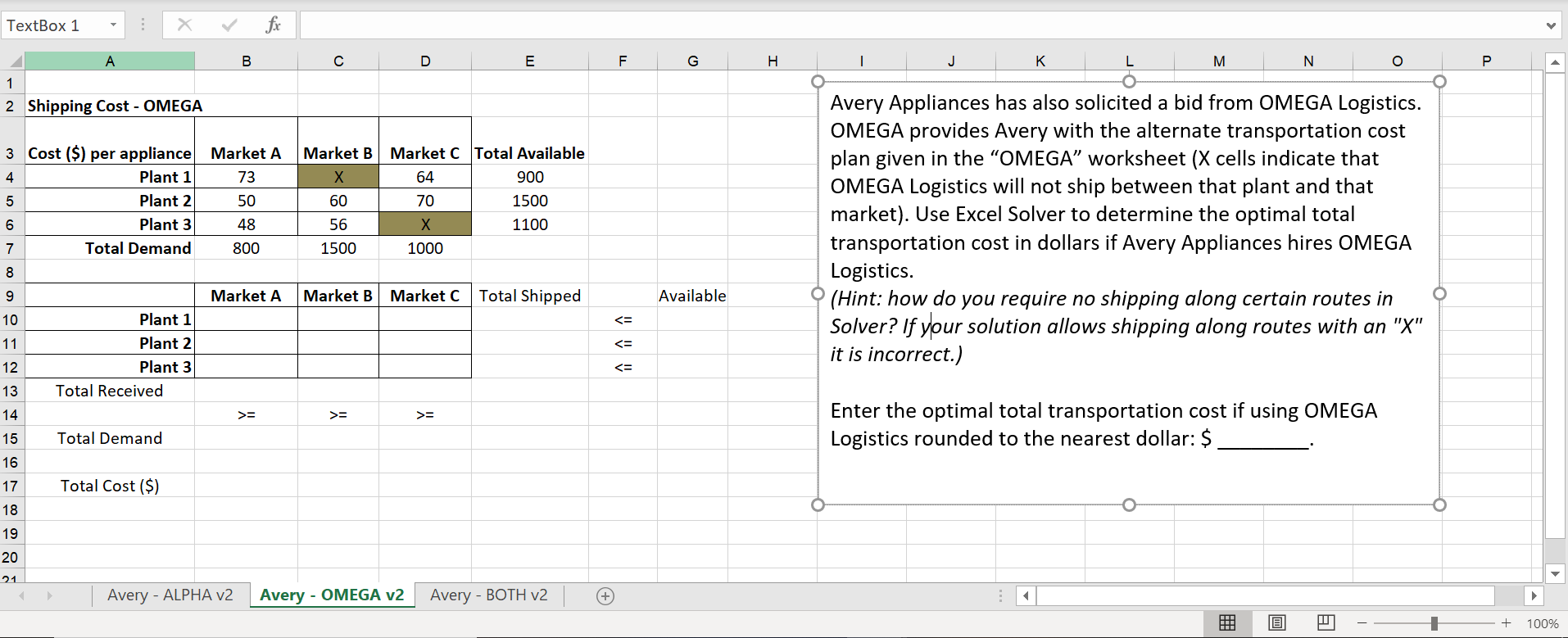Viewport: 1568px width, 638px height.
Task: Select the Avery - OMEGA v2 sheet tab
Action: pyautogui.click(x=332, y=595)
